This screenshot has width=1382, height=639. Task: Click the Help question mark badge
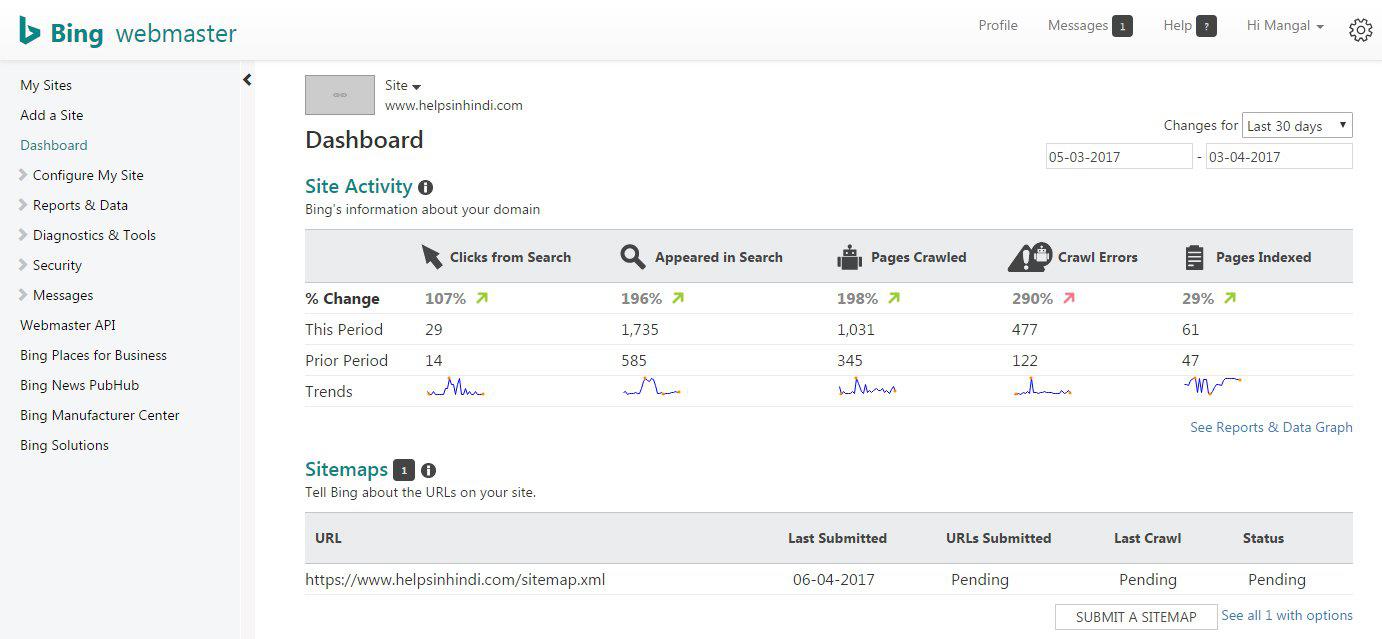[1207, 27]
